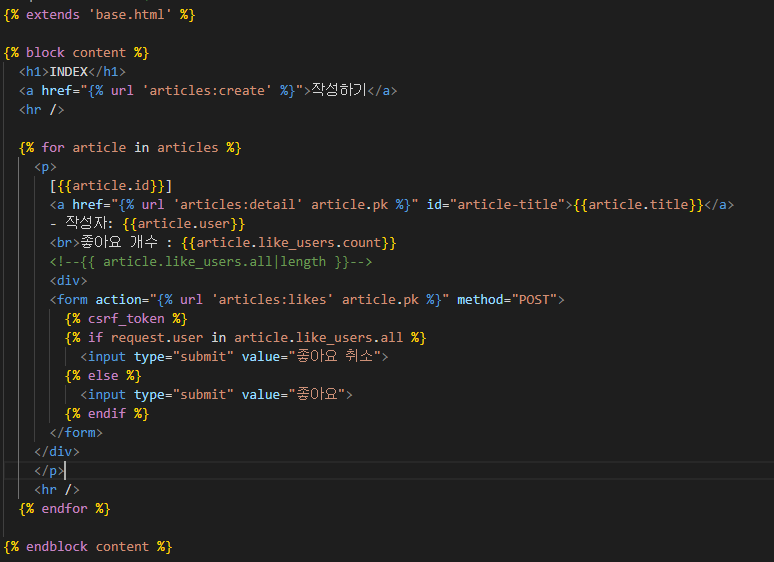Click the {{article.title}} expression
774x562 pixels.
(x=638, y=205)
